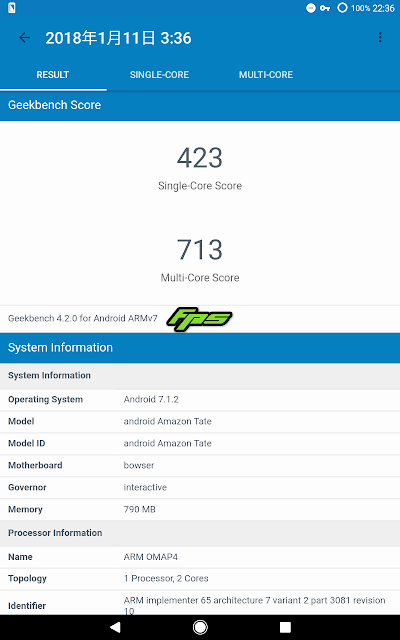Select the Android 7.1.2 value
Screen dimensions: 400x640
click(151, 399)
